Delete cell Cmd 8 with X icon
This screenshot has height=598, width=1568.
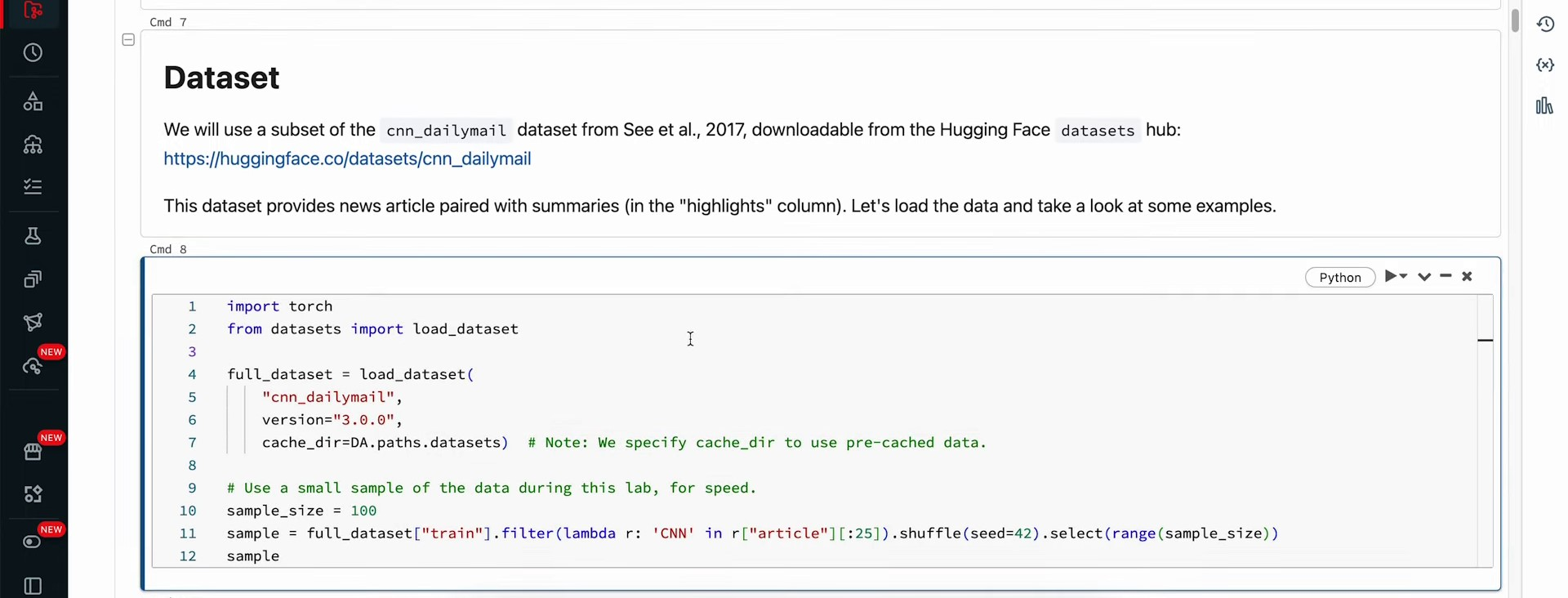(1467, 276)
